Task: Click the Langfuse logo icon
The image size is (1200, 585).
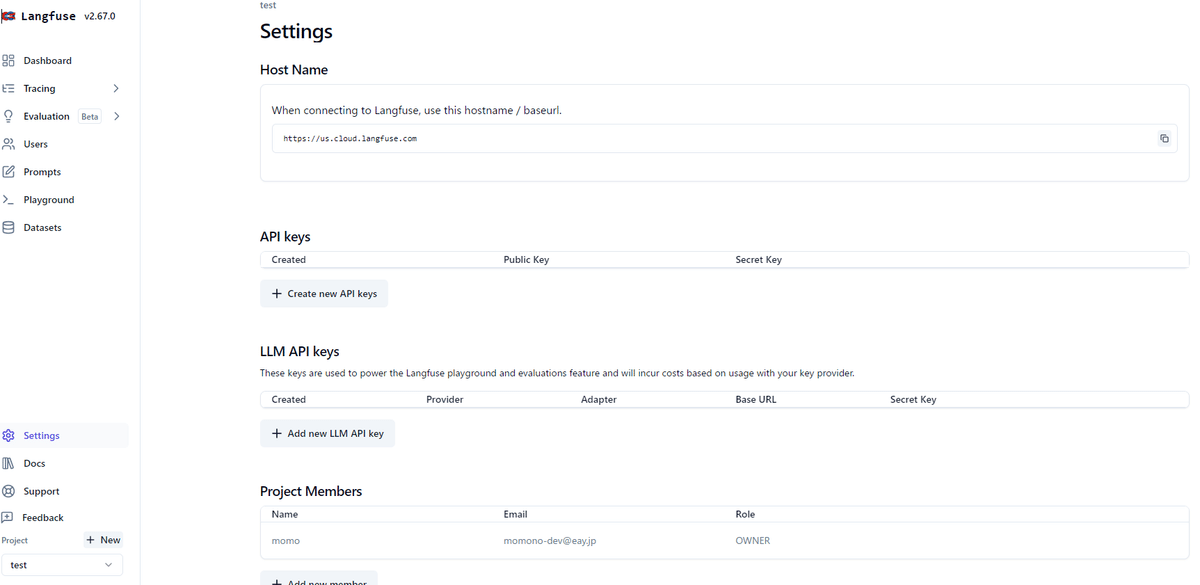Action: 8,16
